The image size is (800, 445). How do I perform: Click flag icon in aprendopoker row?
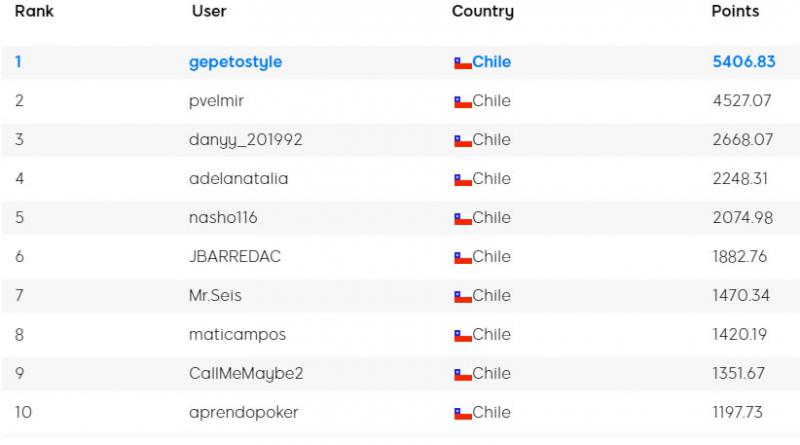tap(462, 413)
